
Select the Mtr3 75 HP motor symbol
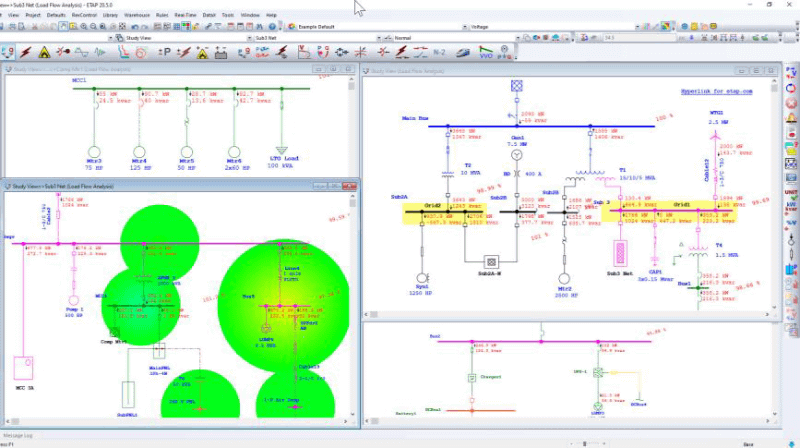(x=94, y=152)
